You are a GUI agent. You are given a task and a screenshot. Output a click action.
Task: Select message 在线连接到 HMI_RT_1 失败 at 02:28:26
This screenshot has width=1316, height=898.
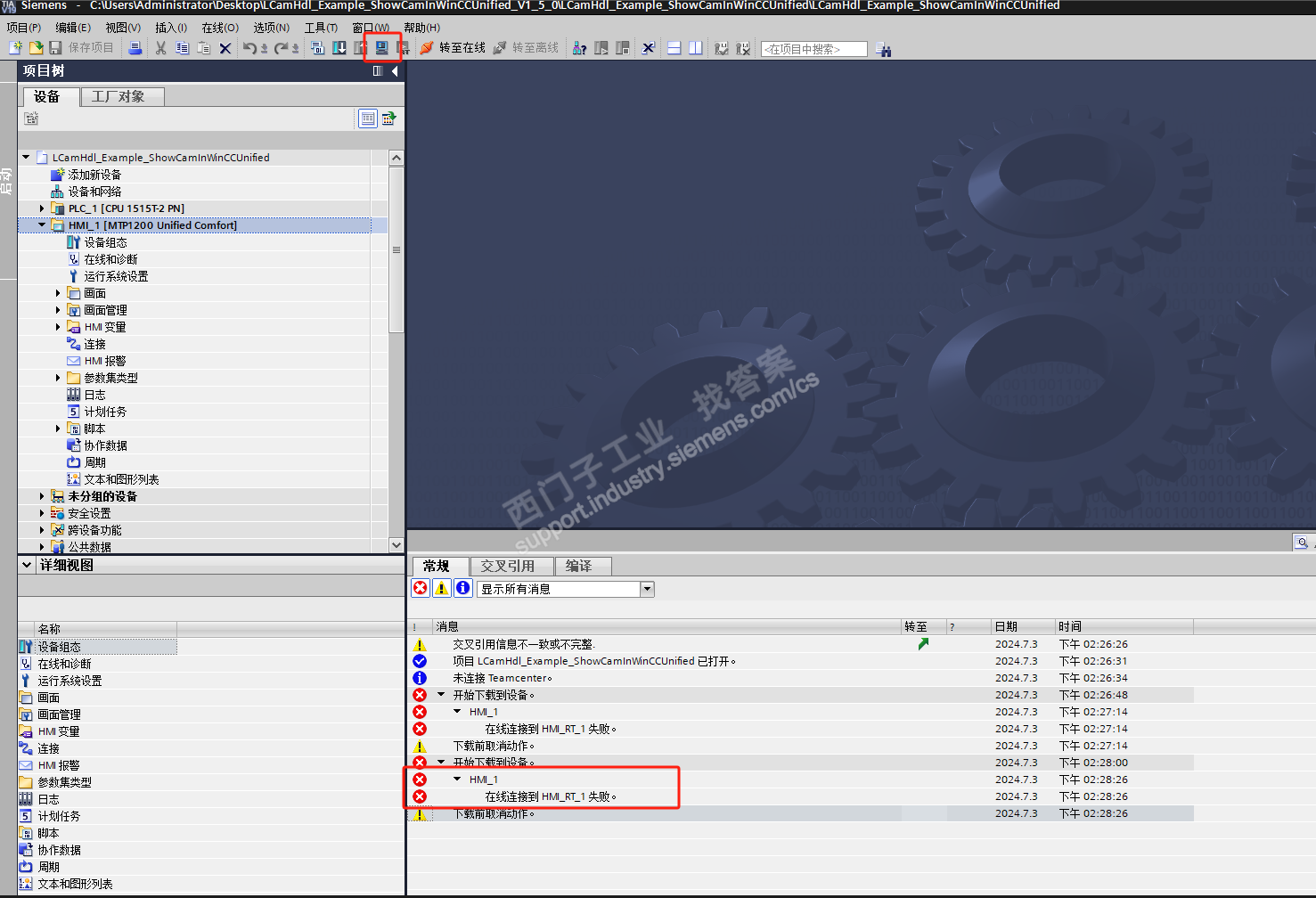point(551,796)
